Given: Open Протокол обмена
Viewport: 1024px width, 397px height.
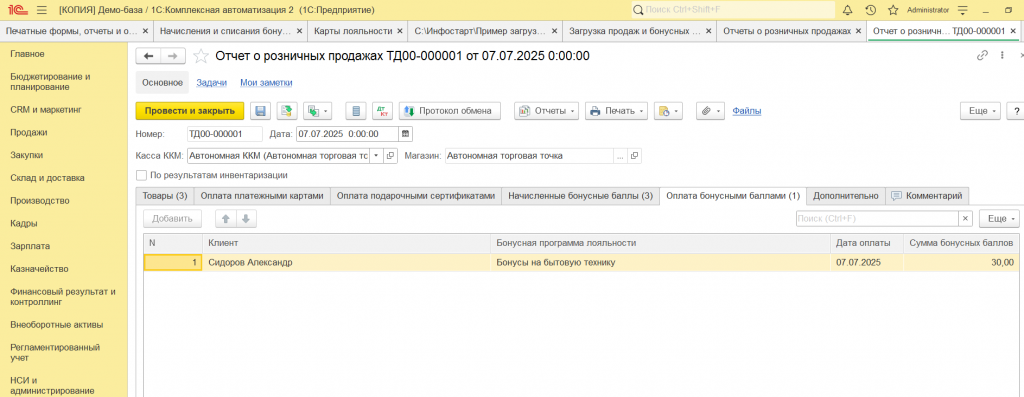Looking at the screenshot, I should [449, 111].
